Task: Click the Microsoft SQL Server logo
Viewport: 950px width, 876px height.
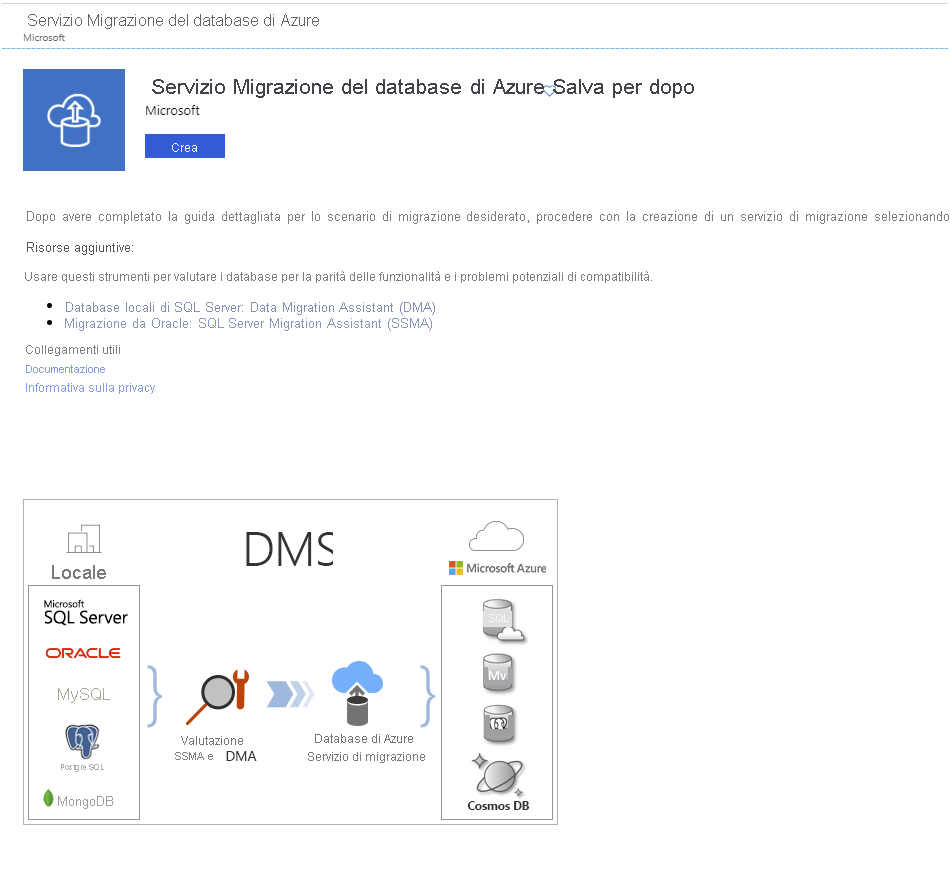Action: pyautogui.click(x=85, y=613)
